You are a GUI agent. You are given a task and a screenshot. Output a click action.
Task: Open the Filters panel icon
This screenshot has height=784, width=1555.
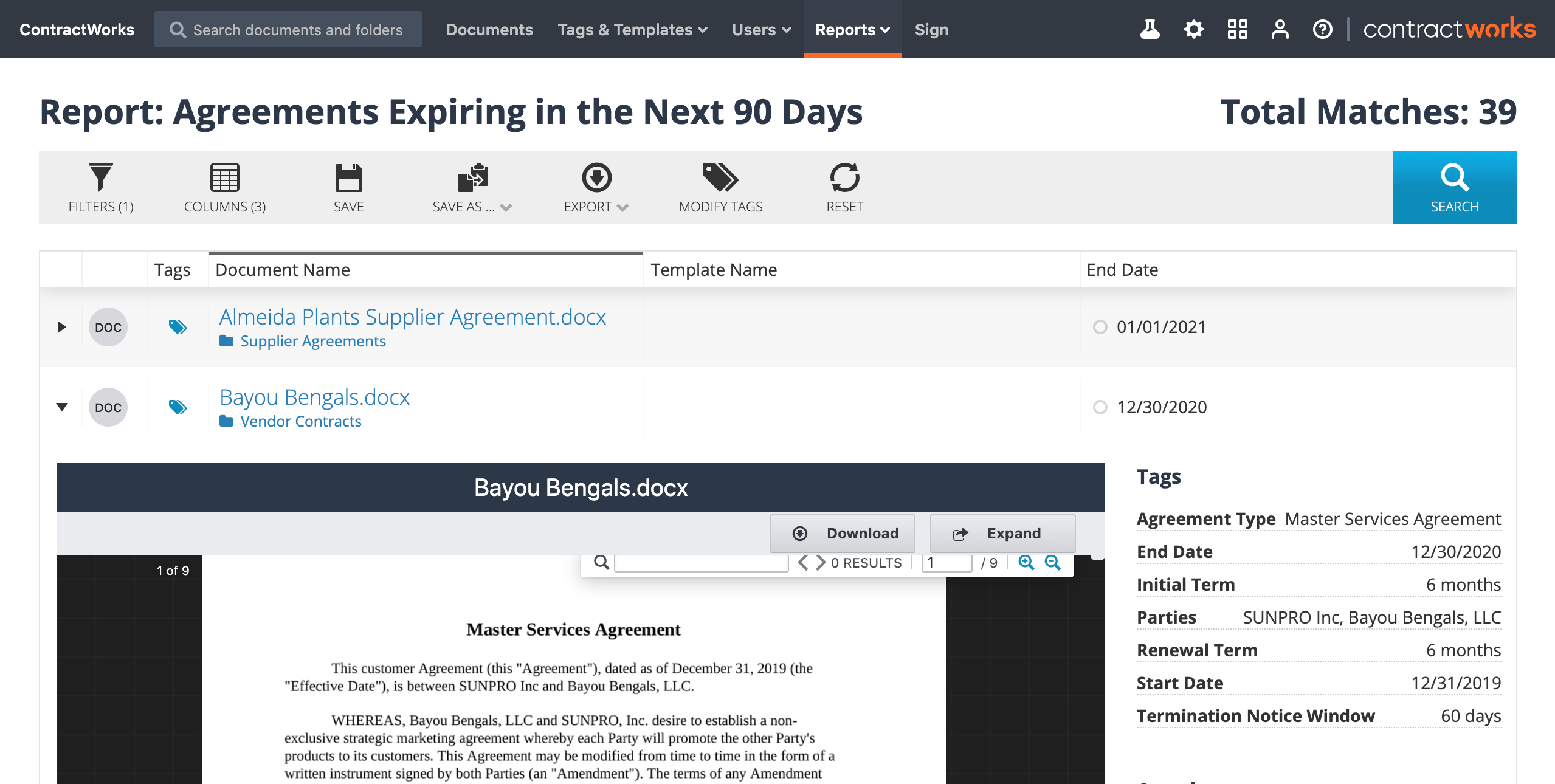pos(100,187)
